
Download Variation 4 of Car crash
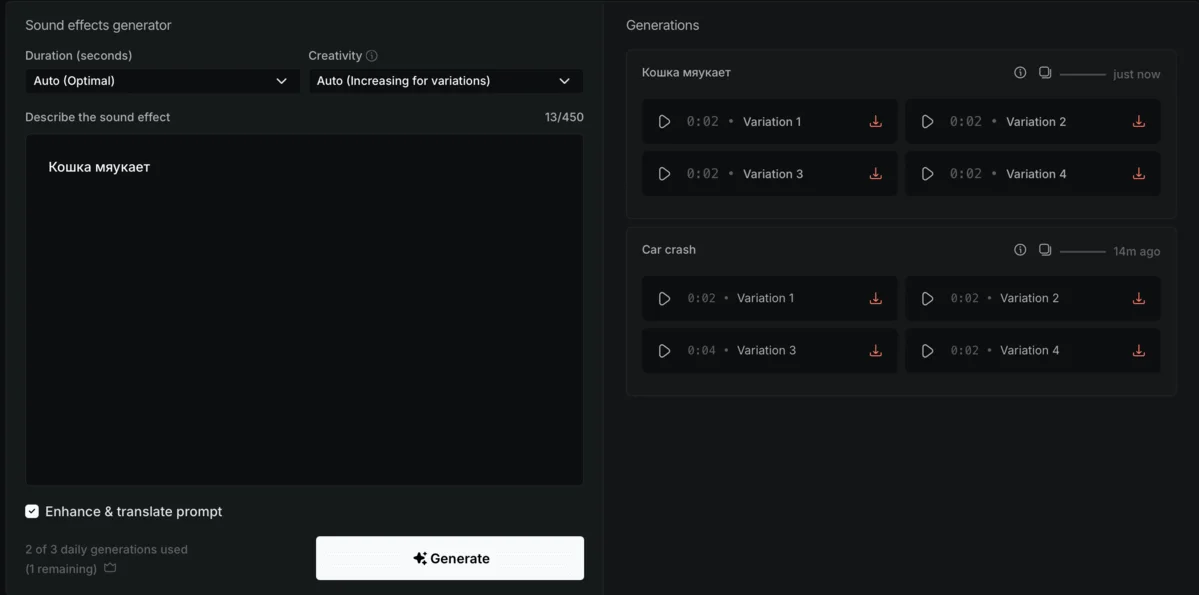coord(1138,351)
